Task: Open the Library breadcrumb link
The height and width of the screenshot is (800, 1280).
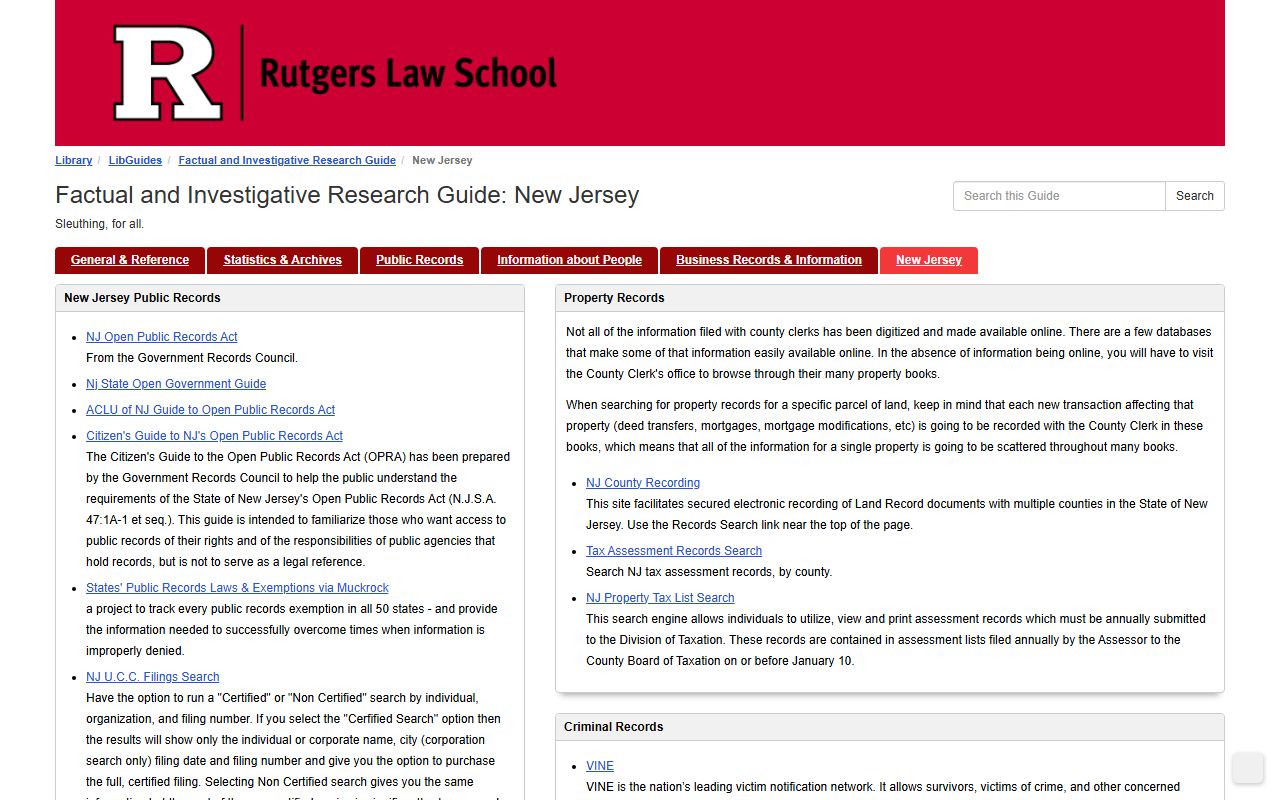Action: point(74,160)
